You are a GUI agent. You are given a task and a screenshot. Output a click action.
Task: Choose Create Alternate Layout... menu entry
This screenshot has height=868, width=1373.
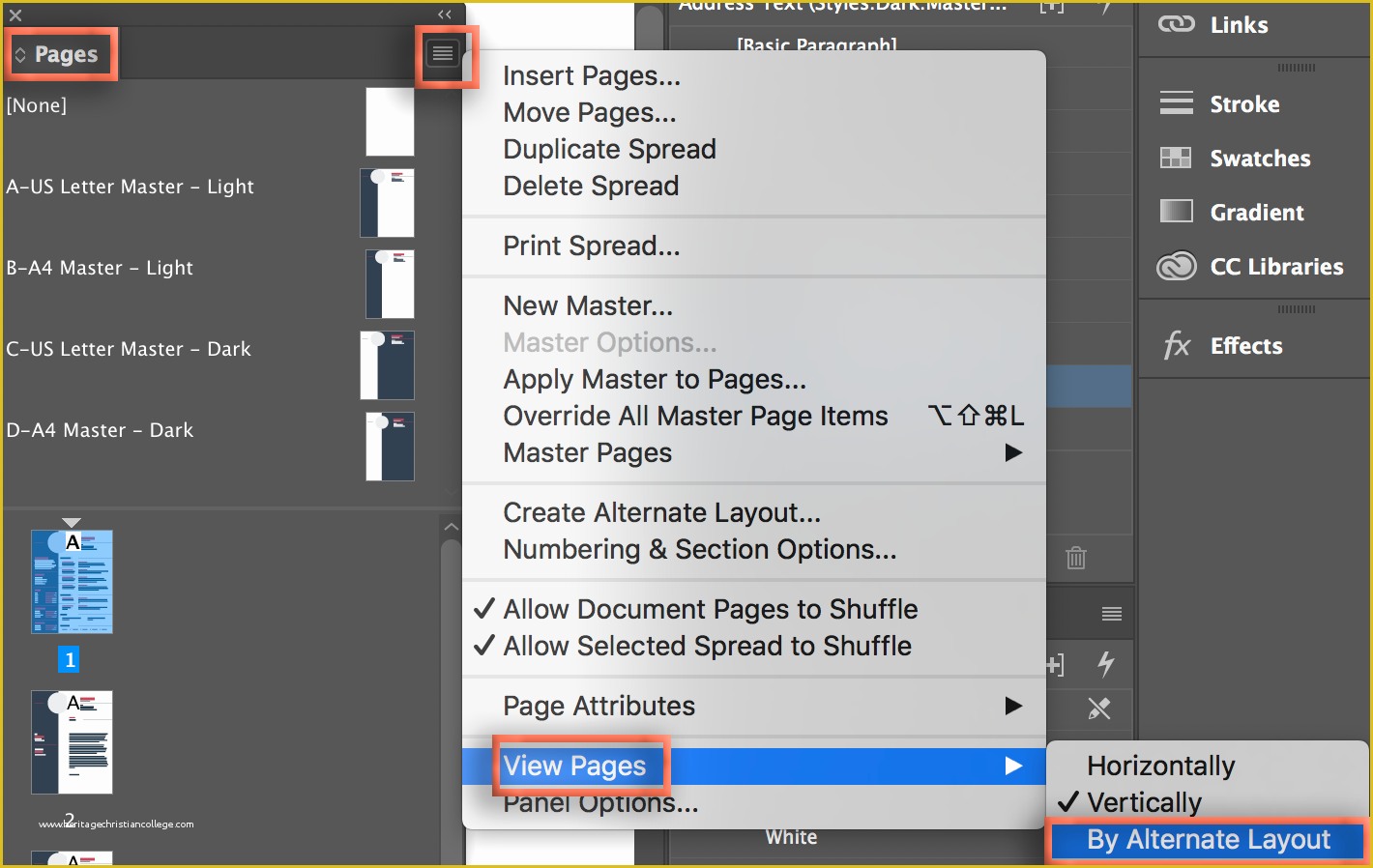coord(661,512)
